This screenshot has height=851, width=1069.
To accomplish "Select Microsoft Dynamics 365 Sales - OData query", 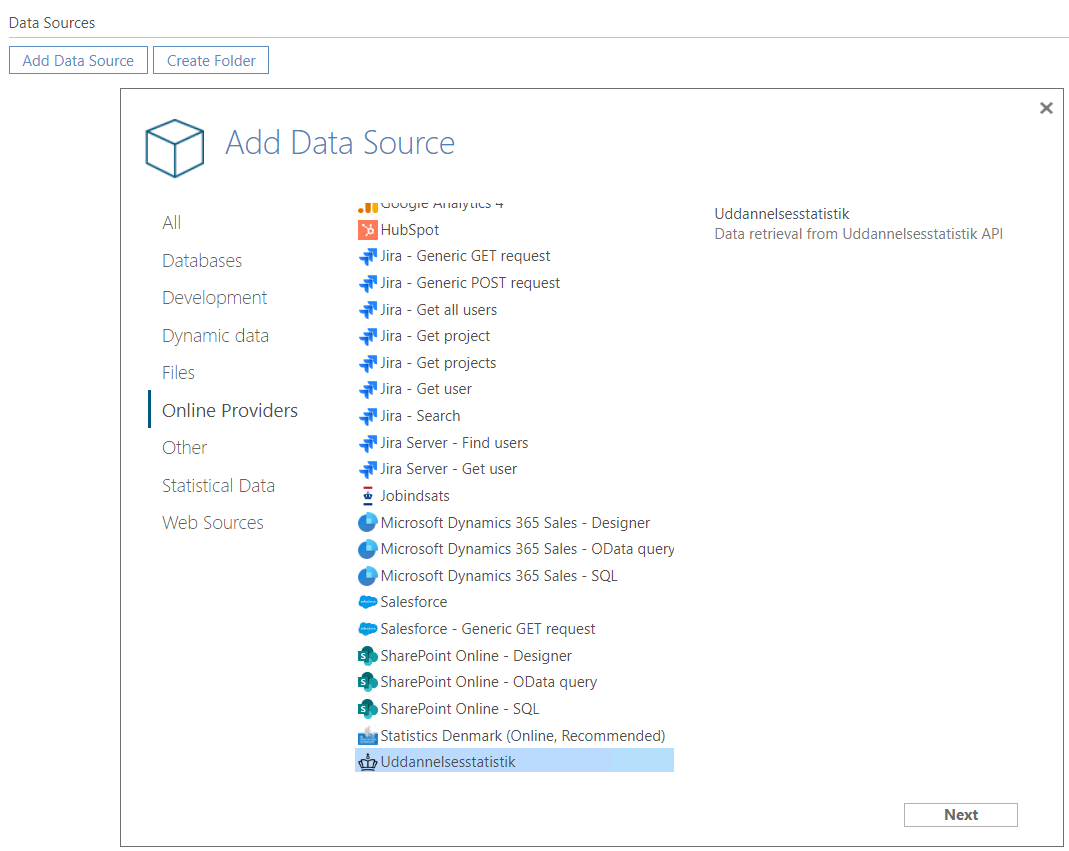I will pos(527,549).
